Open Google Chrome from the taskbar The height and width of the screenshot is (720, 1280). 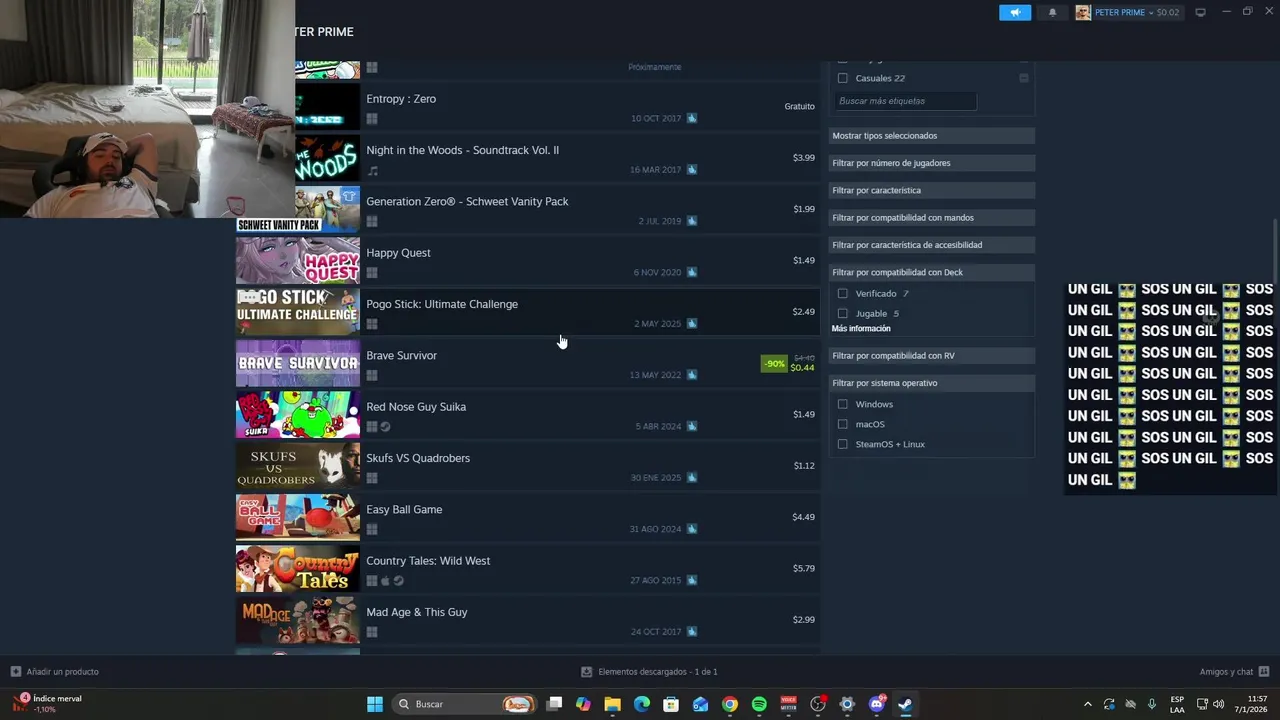pos(730,704)
